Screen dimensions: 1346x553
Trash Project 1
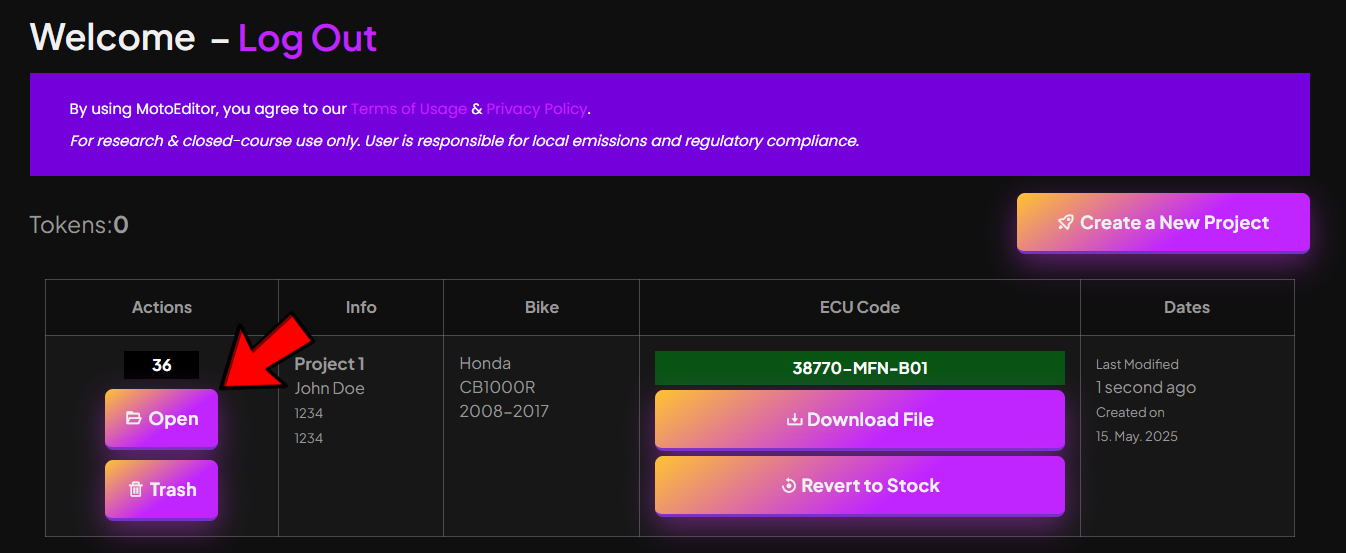(x=161, y=490)
